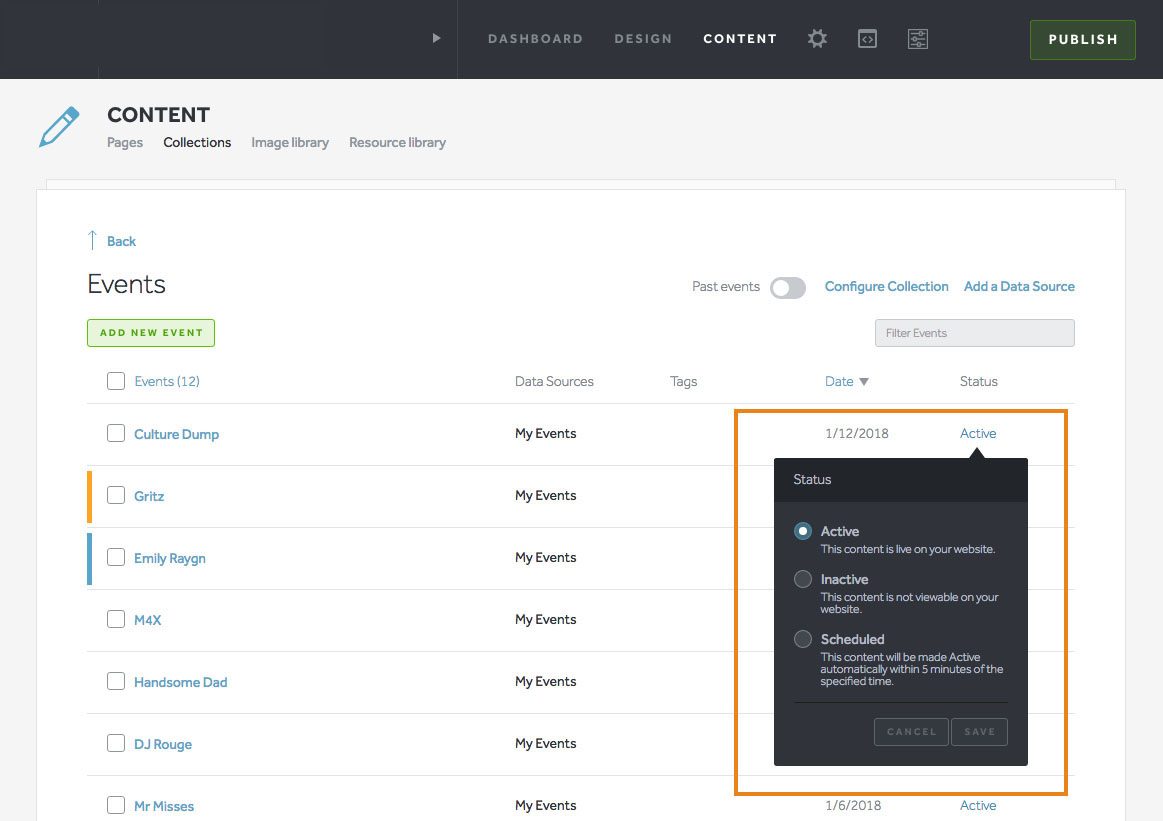Click Cancel in Status popup
This screenshot has width=1163, height=821.
coord(912,732)
